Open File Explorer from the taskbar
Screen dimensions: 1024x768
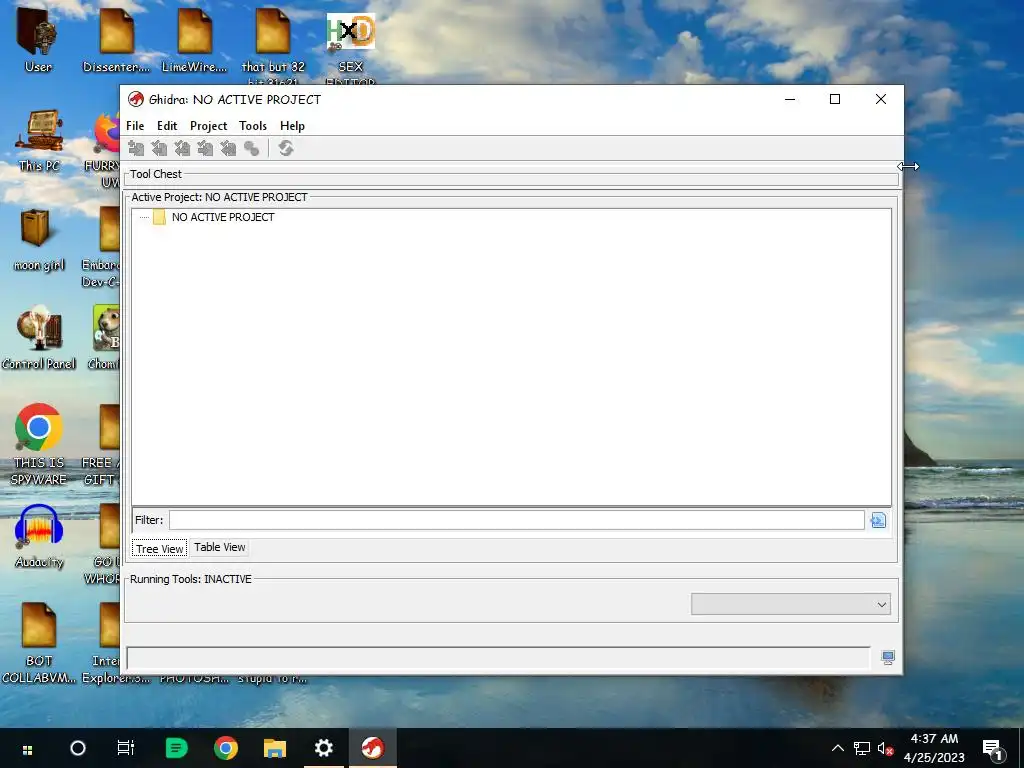[275, 748]
